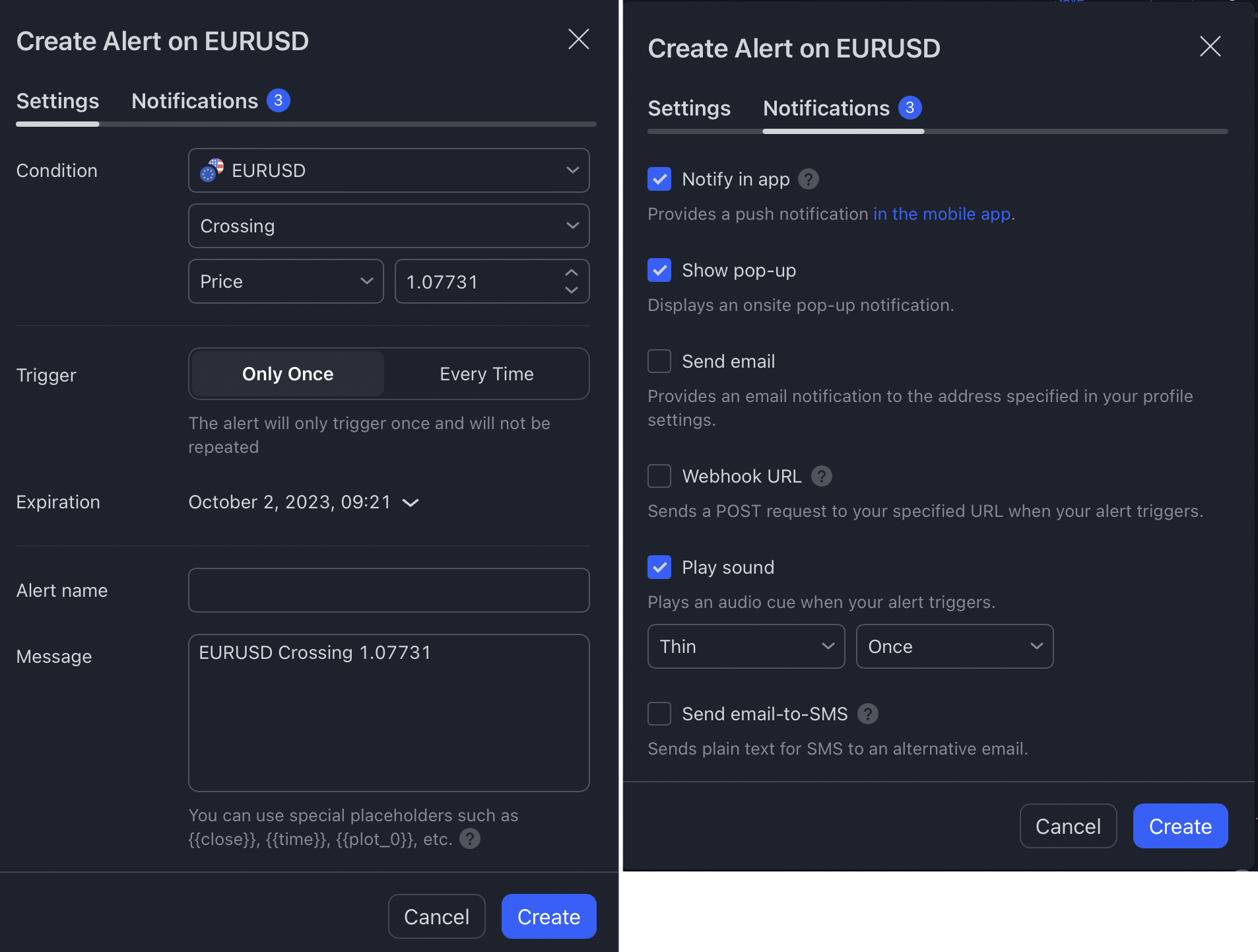This screenshot has height=952, width=1258.
Task: Click the EURUSD flag icon in Condition
Action: pyautogui.click(x=212, y=170)
